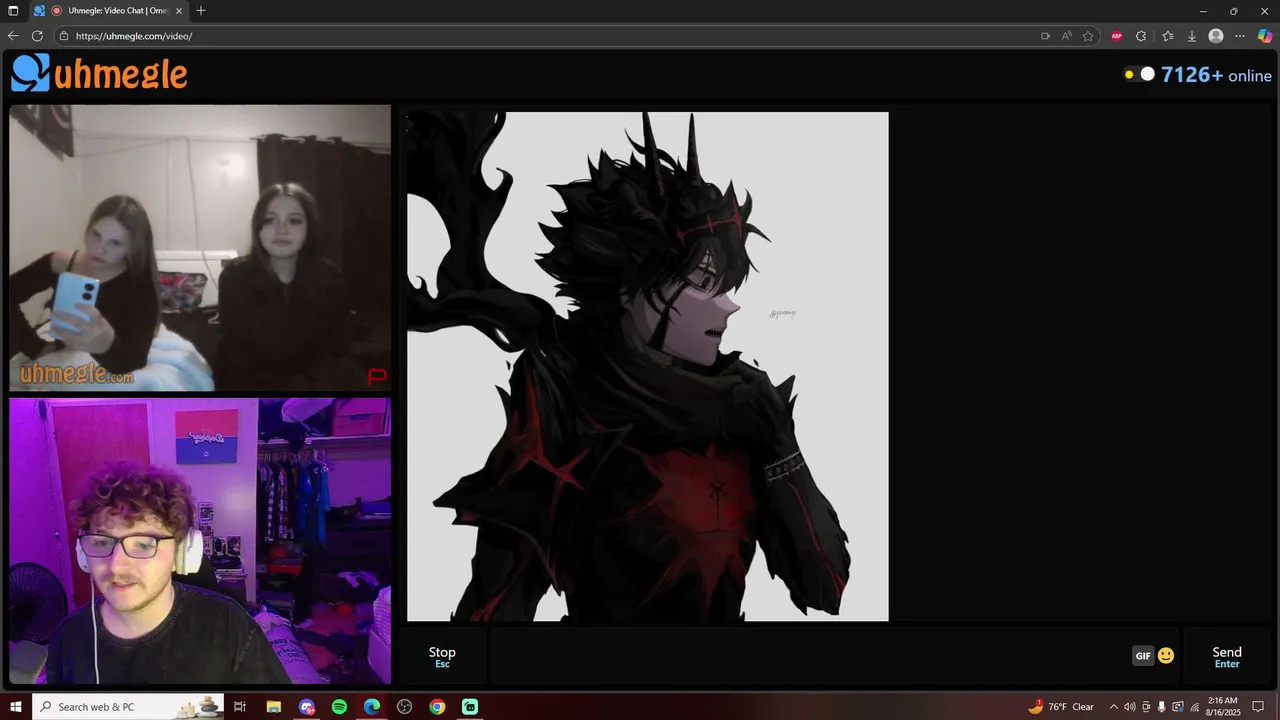
Task: Click the camera-in-use tray icon
Action: click(x=1146, y=707)
